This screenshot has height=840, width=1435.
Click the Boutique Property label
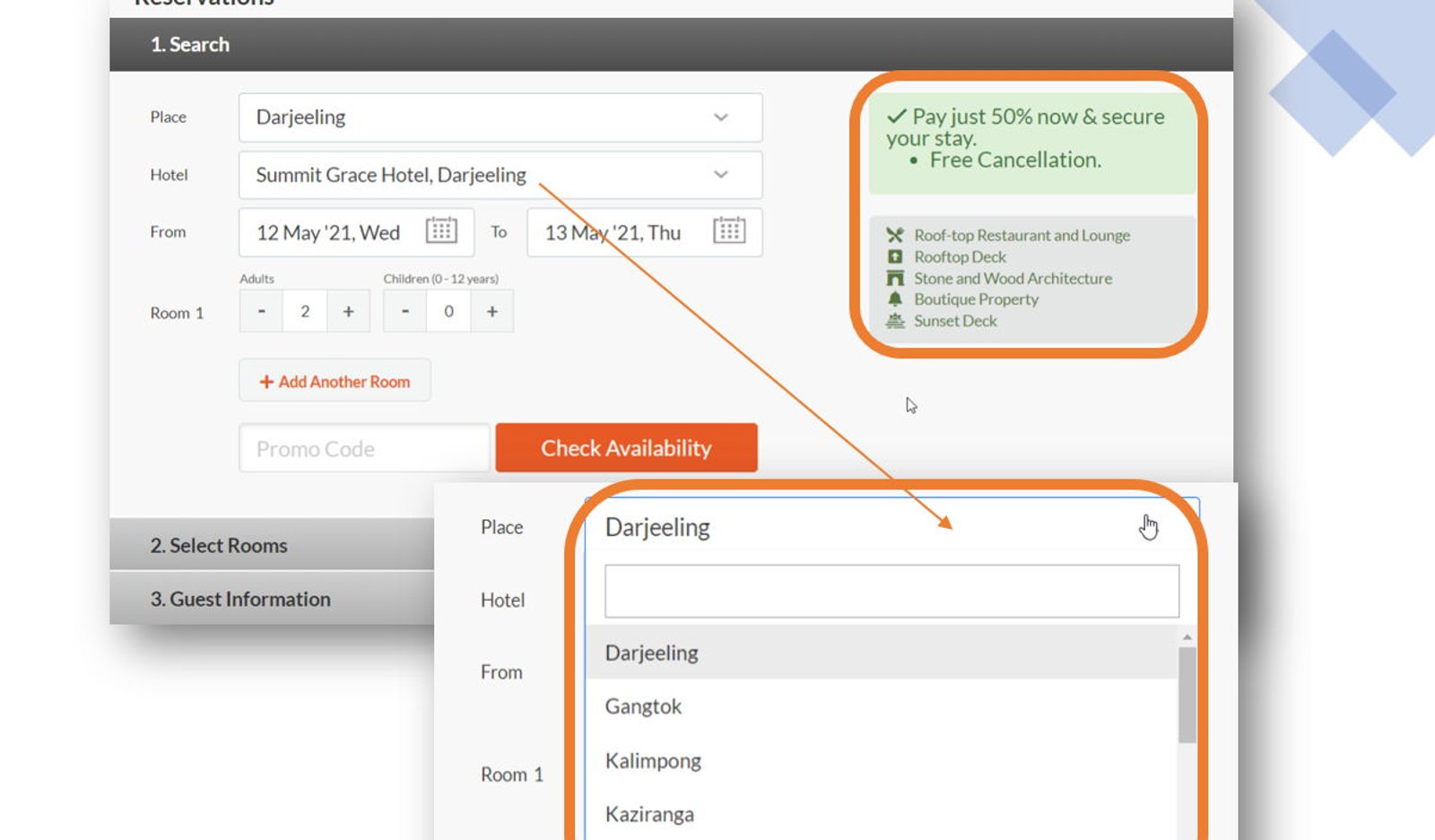(976, 299)
